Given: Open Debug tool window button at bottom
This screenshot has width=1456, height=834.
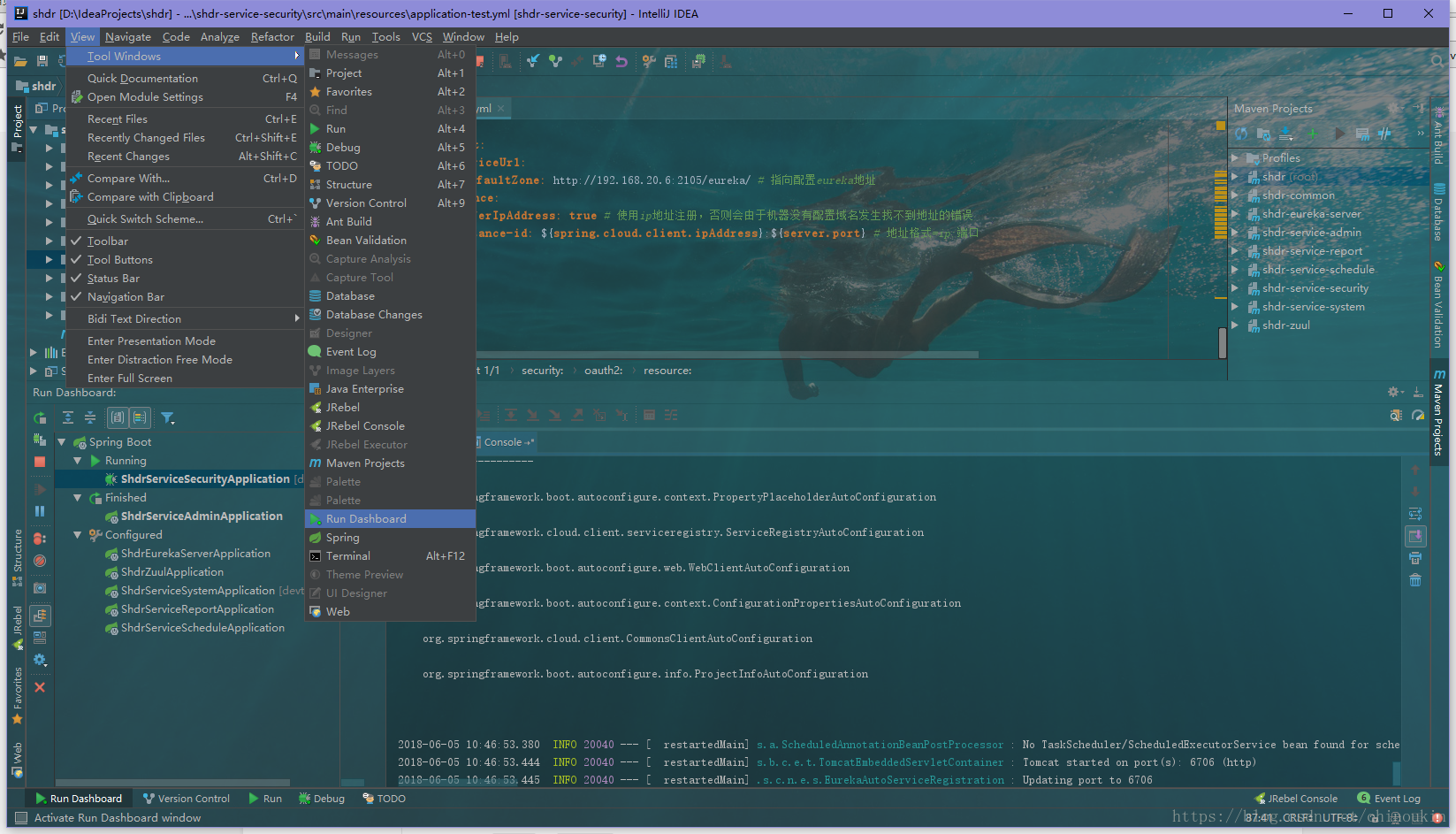Looking at the screenshot, I should click(322, 799).
